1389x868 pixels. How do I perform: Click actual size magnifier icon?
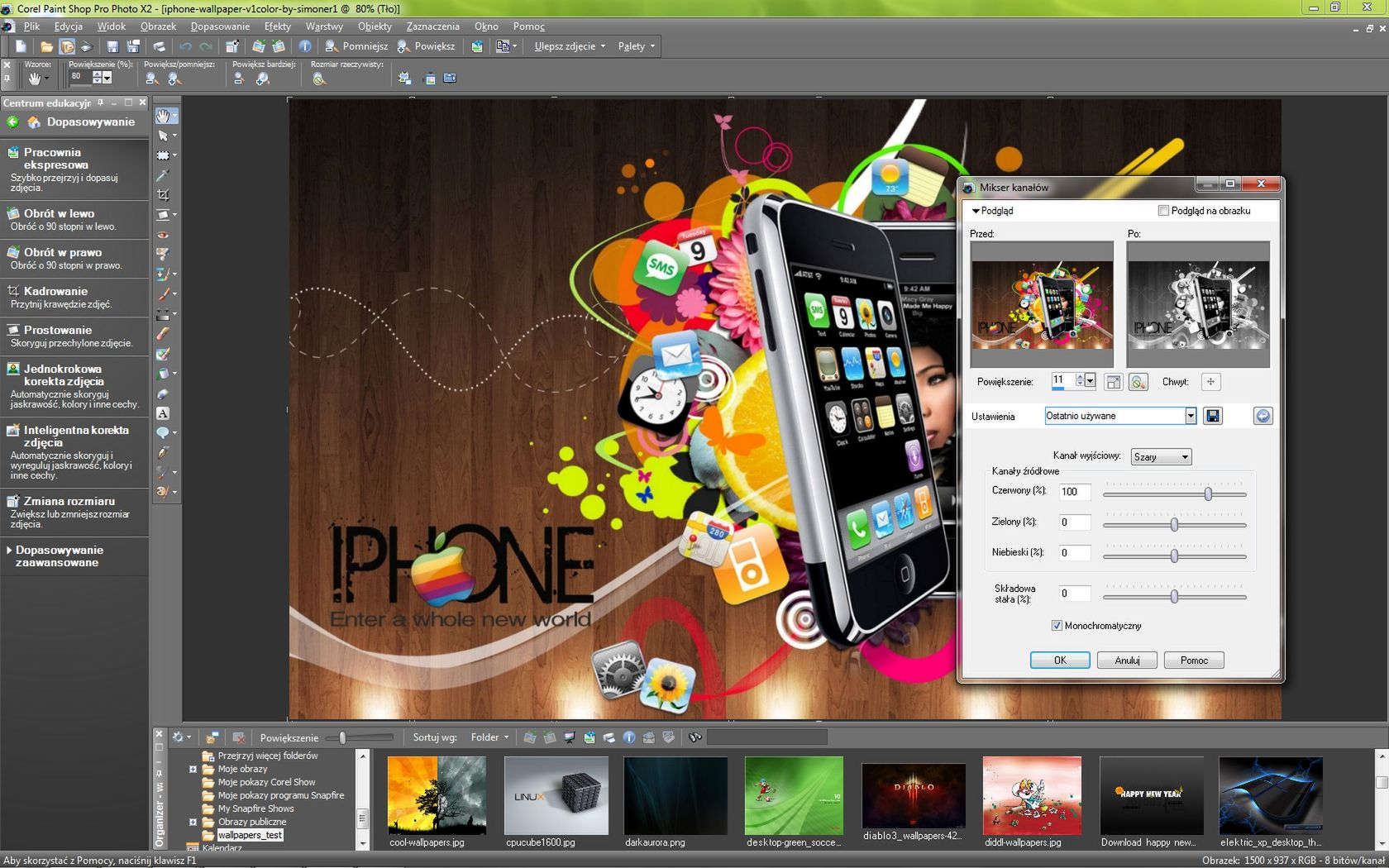pos(319,79)
